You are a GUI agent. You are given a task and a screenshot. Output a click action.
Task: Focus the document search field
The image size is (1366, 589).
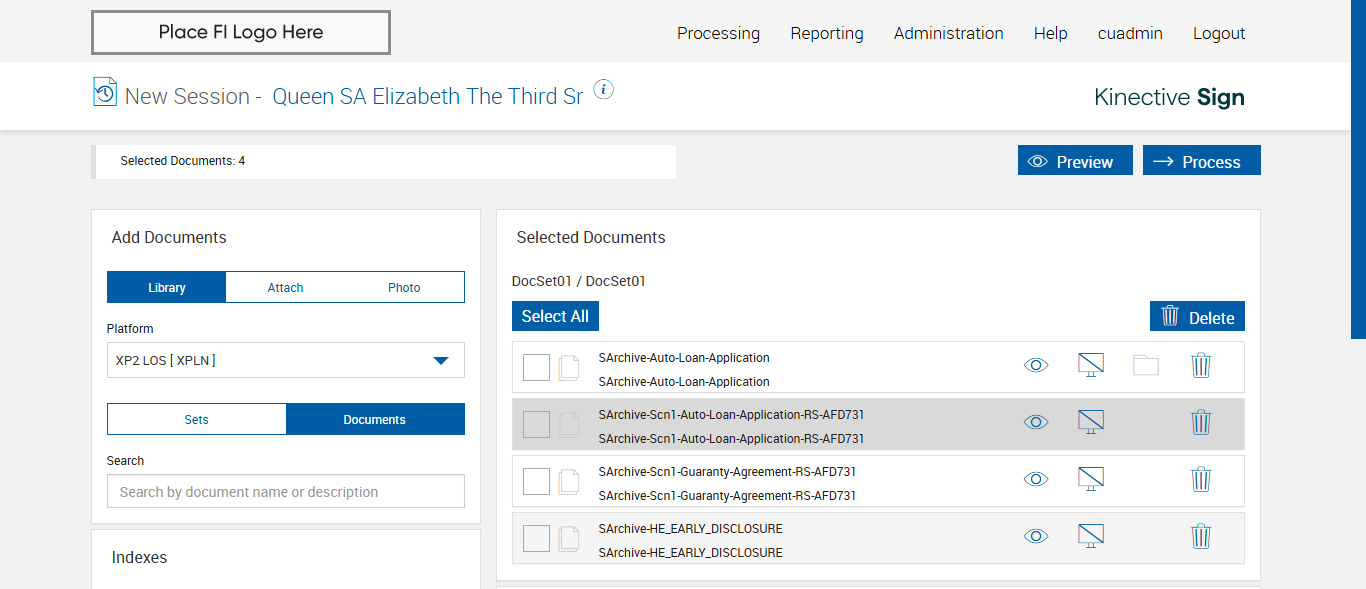[286, 492]
